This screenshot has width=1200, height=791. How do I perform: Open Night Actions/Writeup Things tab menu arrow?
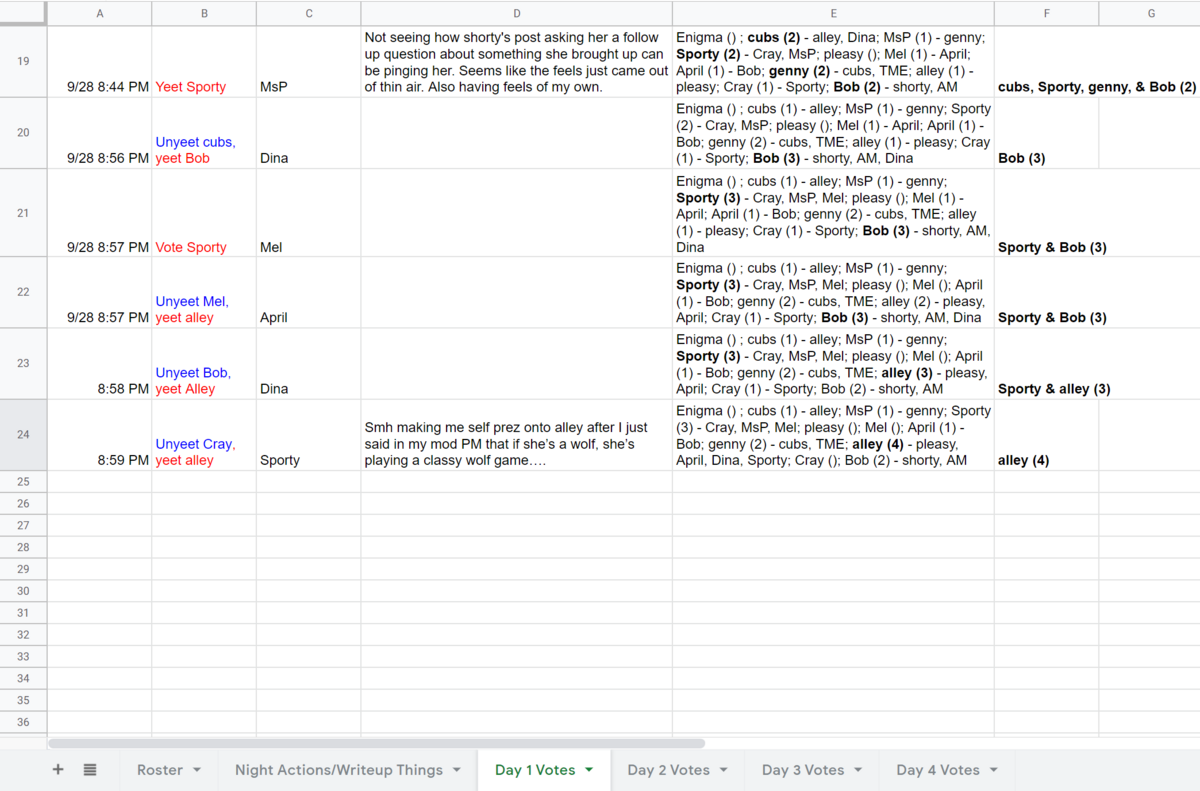point(457,770)
